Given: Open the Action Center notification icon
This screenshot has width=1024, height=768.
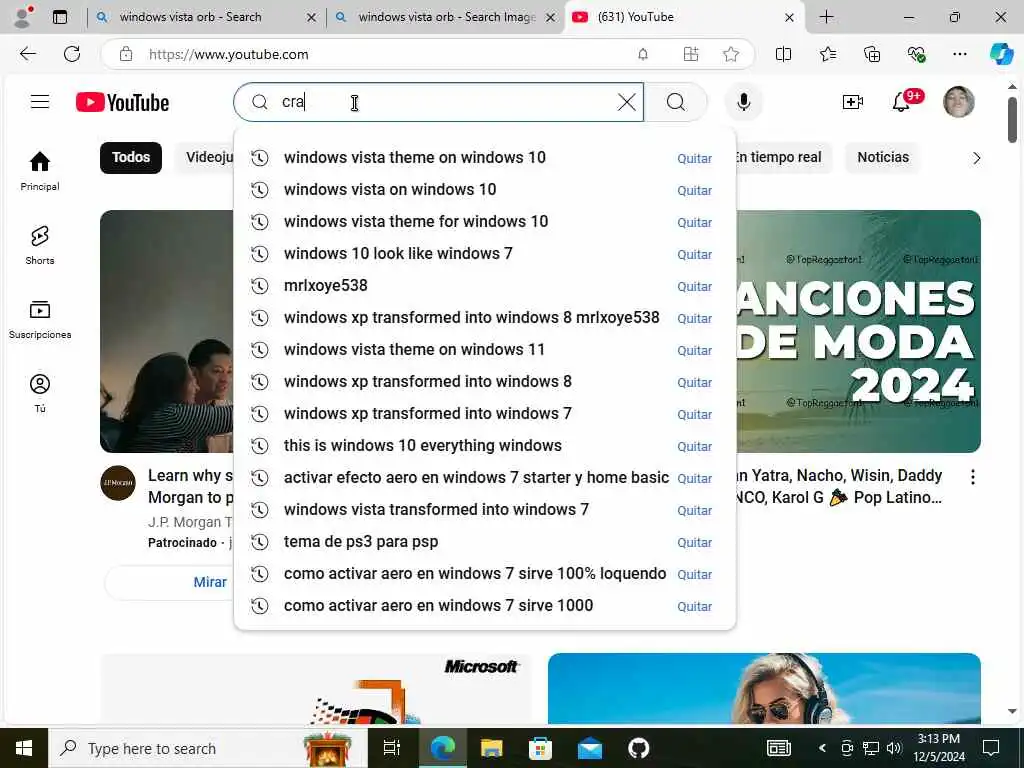Looking at the screenshot, I should pyautogui.click(x=991, y=748).
